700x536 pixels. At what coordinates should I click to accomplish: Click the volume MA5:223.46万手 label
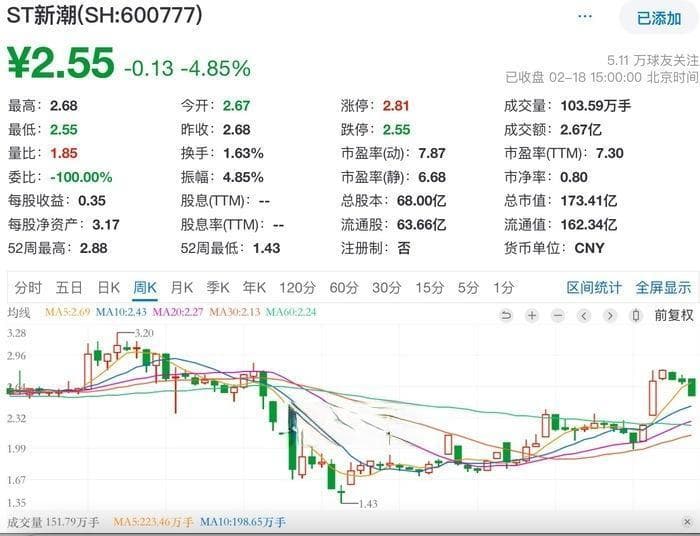point(153,522)
